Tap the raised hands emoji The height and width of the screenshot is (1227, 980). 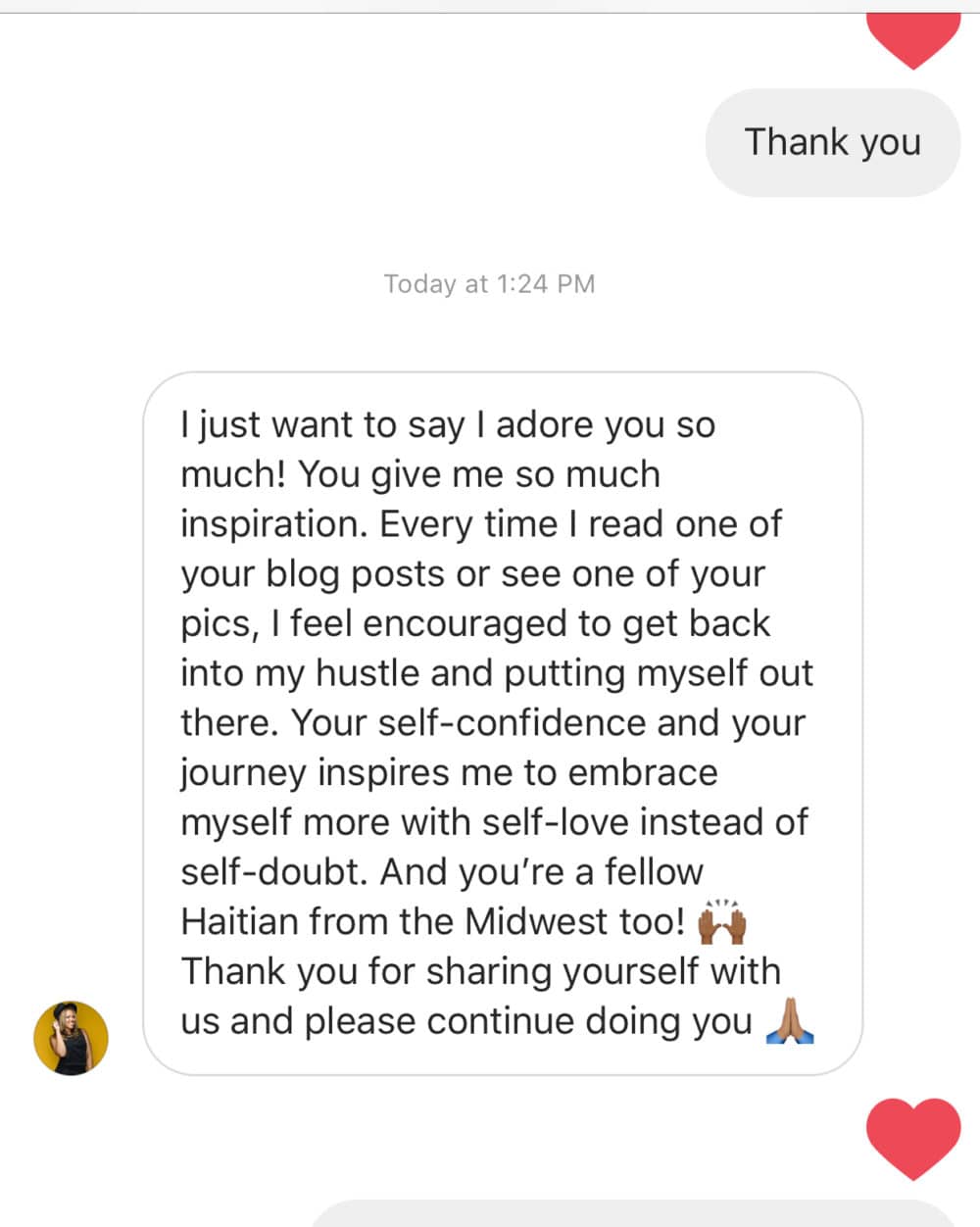coord(722,922)
